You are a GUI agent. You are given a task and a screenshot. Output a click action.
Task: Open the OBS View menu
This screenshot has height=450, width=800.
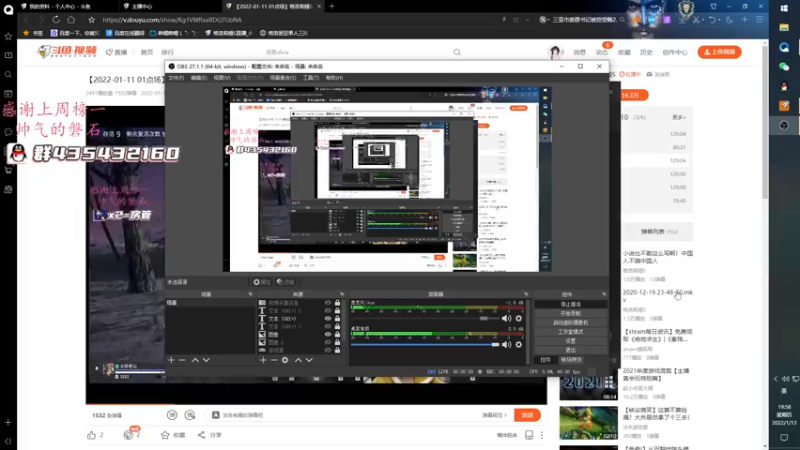(x=221, y=78)
